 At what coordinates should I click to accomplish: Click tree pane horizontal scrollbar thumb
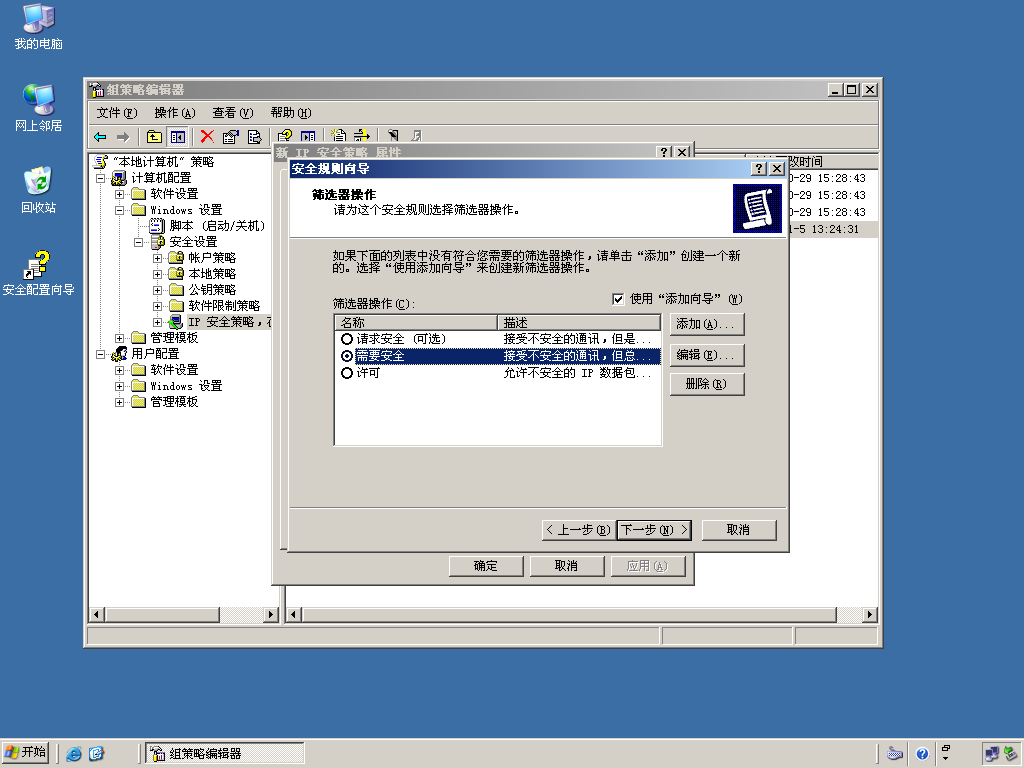pyautogui.click(x=162, y=615)
